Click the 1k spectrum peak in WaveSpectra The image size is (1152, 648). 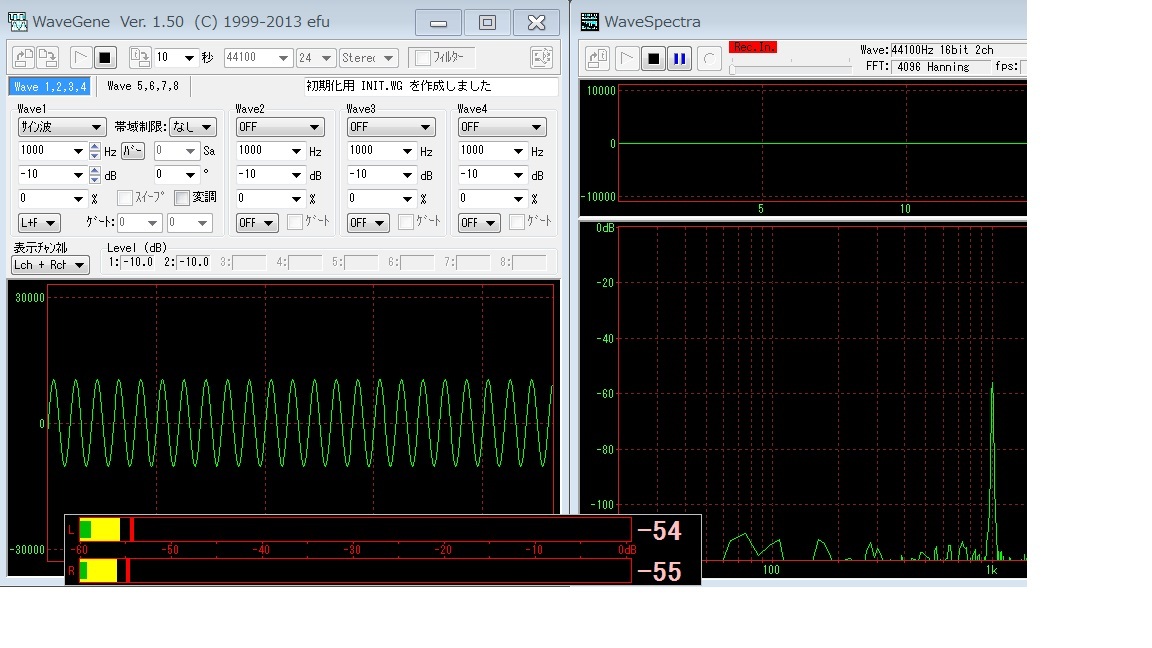coord(992,470)
